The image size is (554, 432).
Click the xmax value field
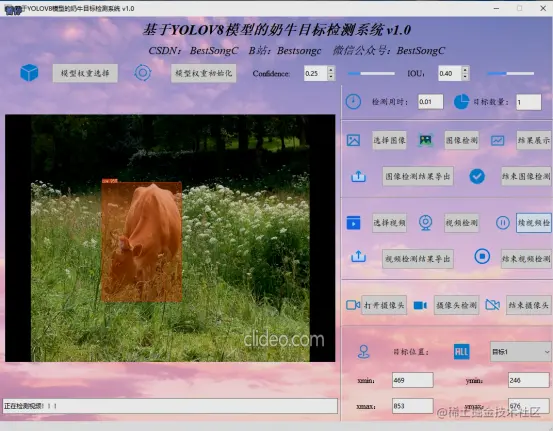click(413, 406)
